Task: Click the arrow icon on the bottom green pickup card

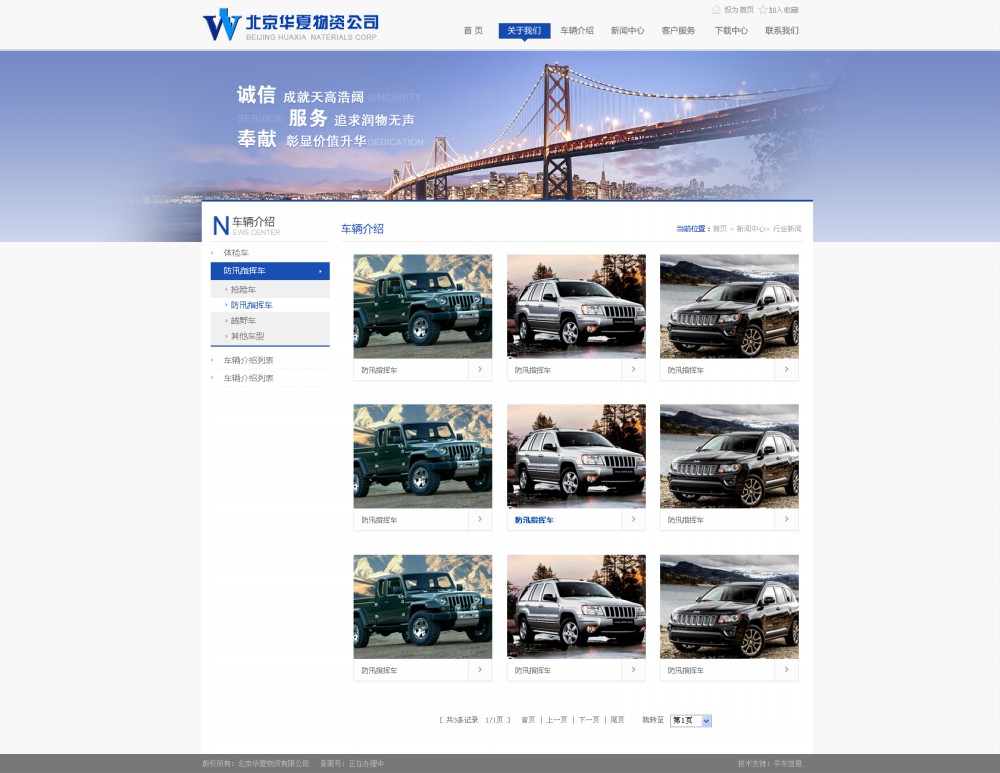Action: pos(481,670)
